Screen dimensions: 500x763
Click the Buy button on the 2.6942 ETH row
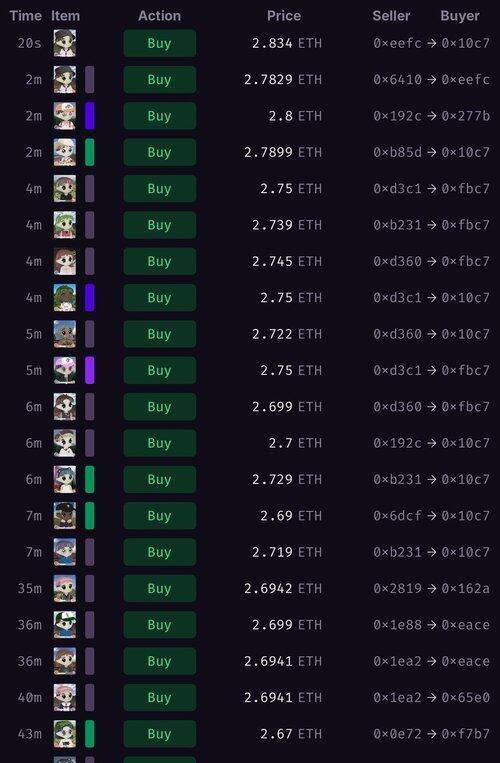[x=160, y=588]
